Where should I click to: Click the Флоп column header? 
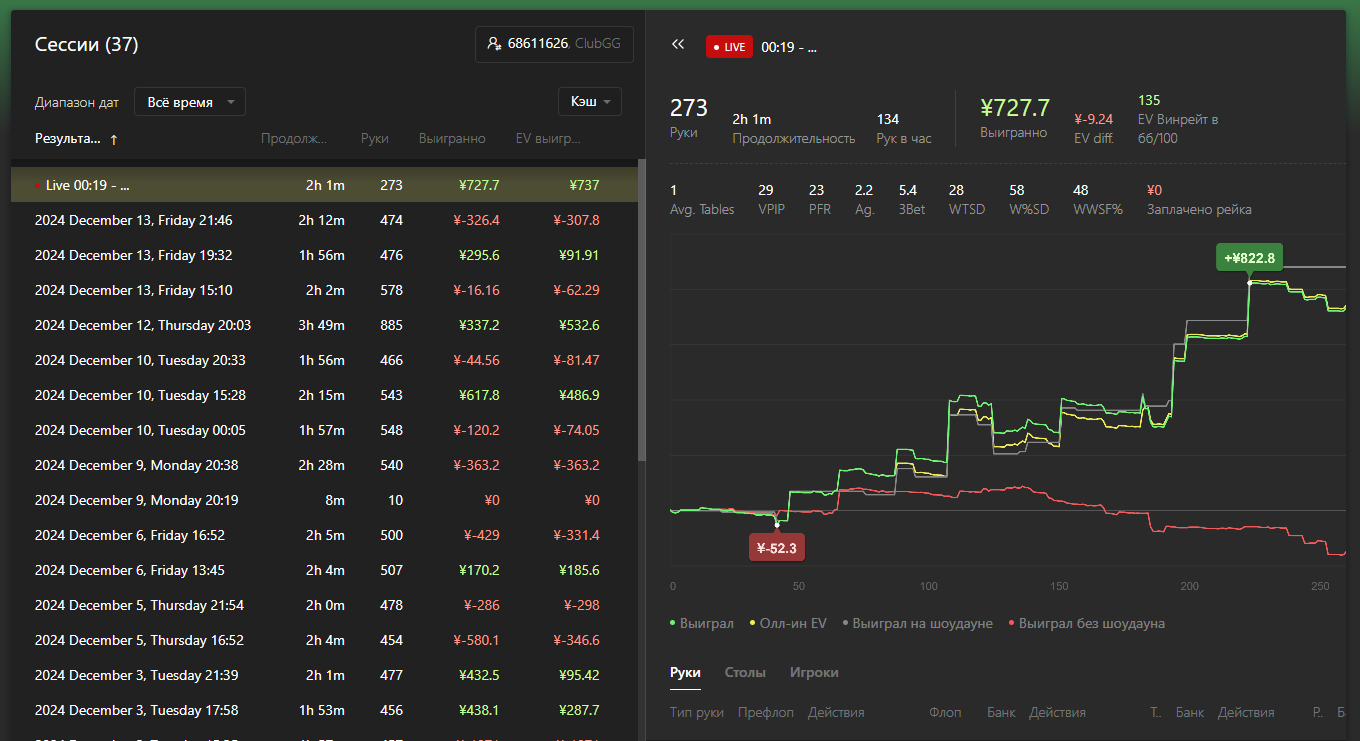[945, 713]
